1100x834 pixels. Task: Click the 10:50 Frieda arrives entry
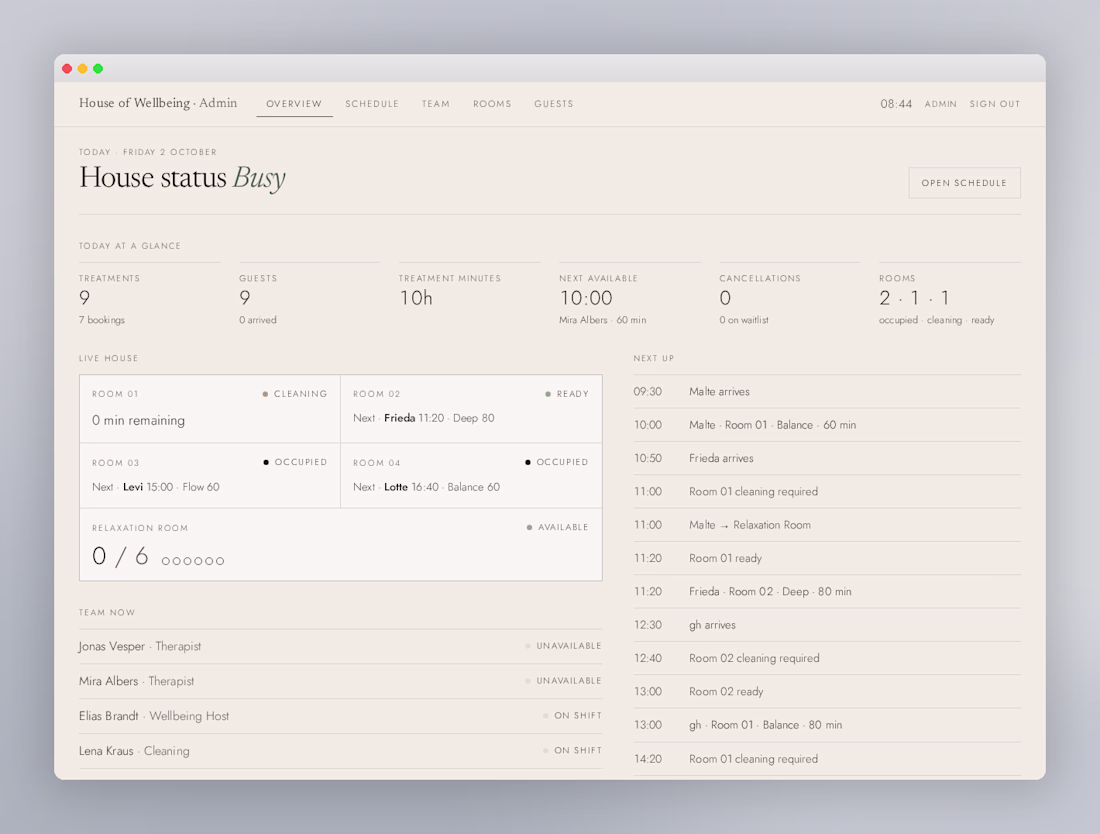click(x=827, y=458)
